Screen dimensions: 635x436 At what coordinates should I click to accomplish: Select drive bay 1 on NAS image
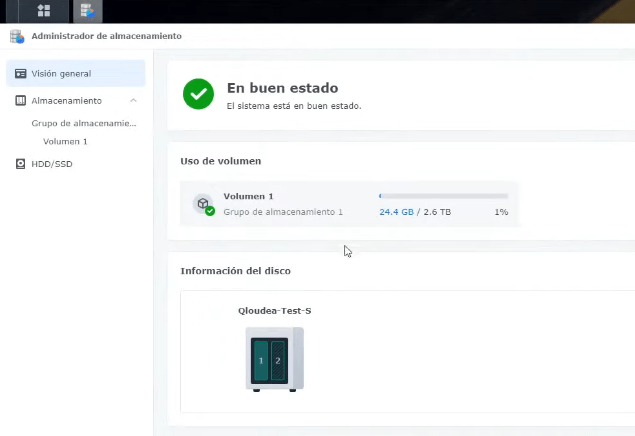[261, 360]
